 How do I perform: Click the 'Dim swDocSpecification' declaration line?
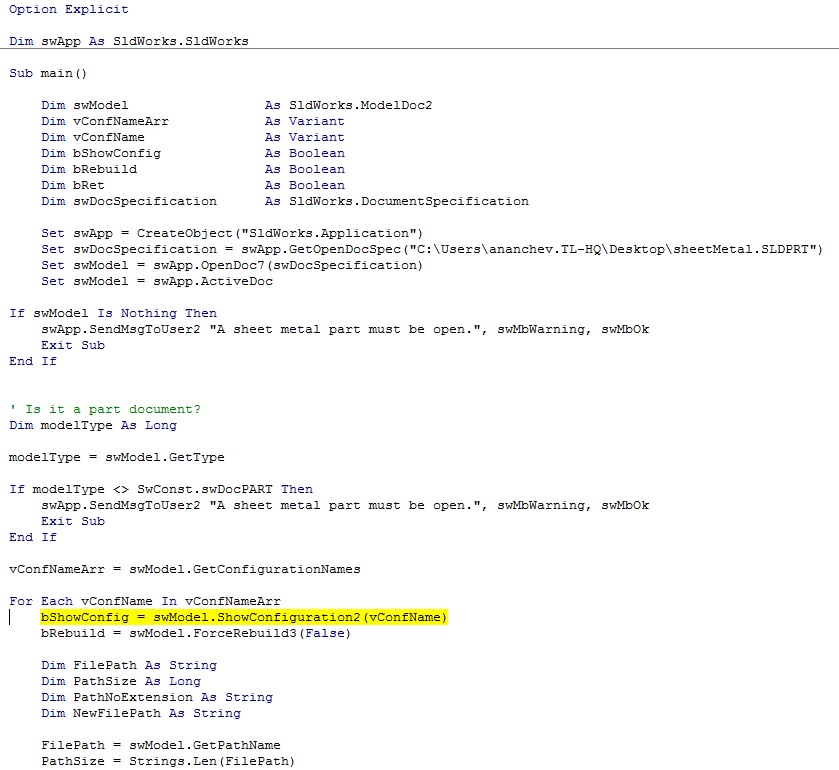point(285,202)
